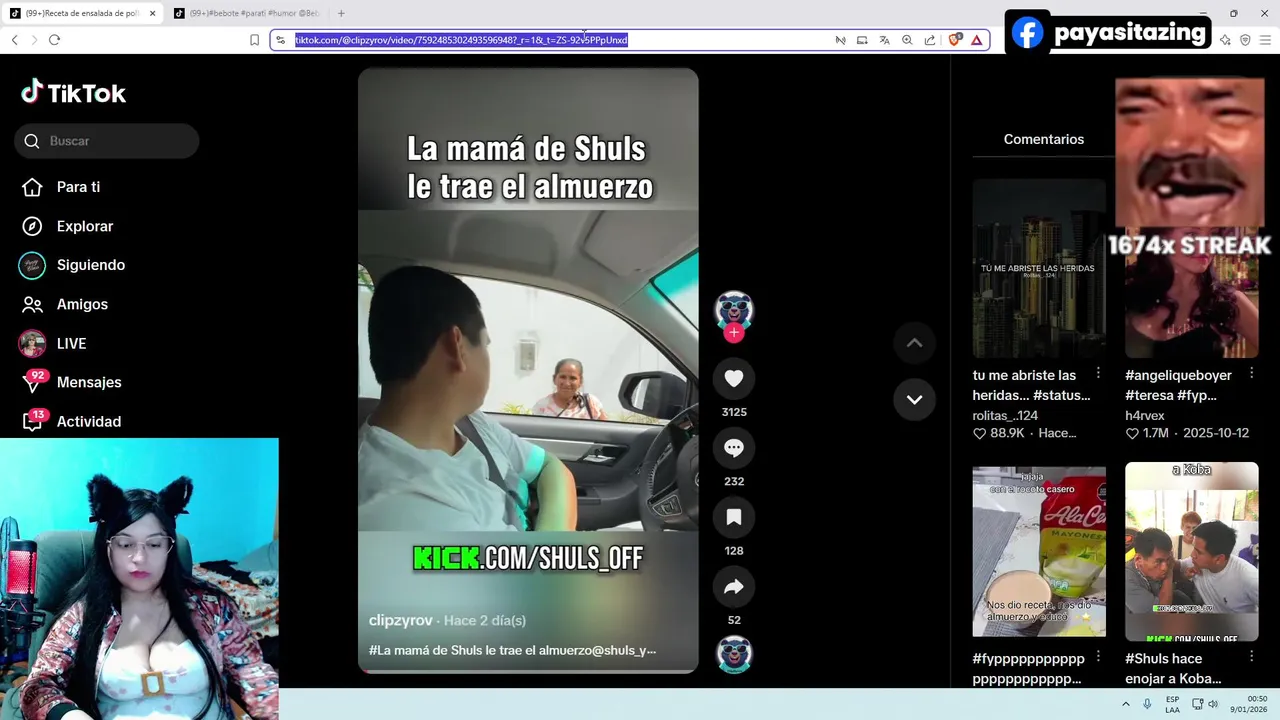Click the share page icon in address bar

coord(930,40)
